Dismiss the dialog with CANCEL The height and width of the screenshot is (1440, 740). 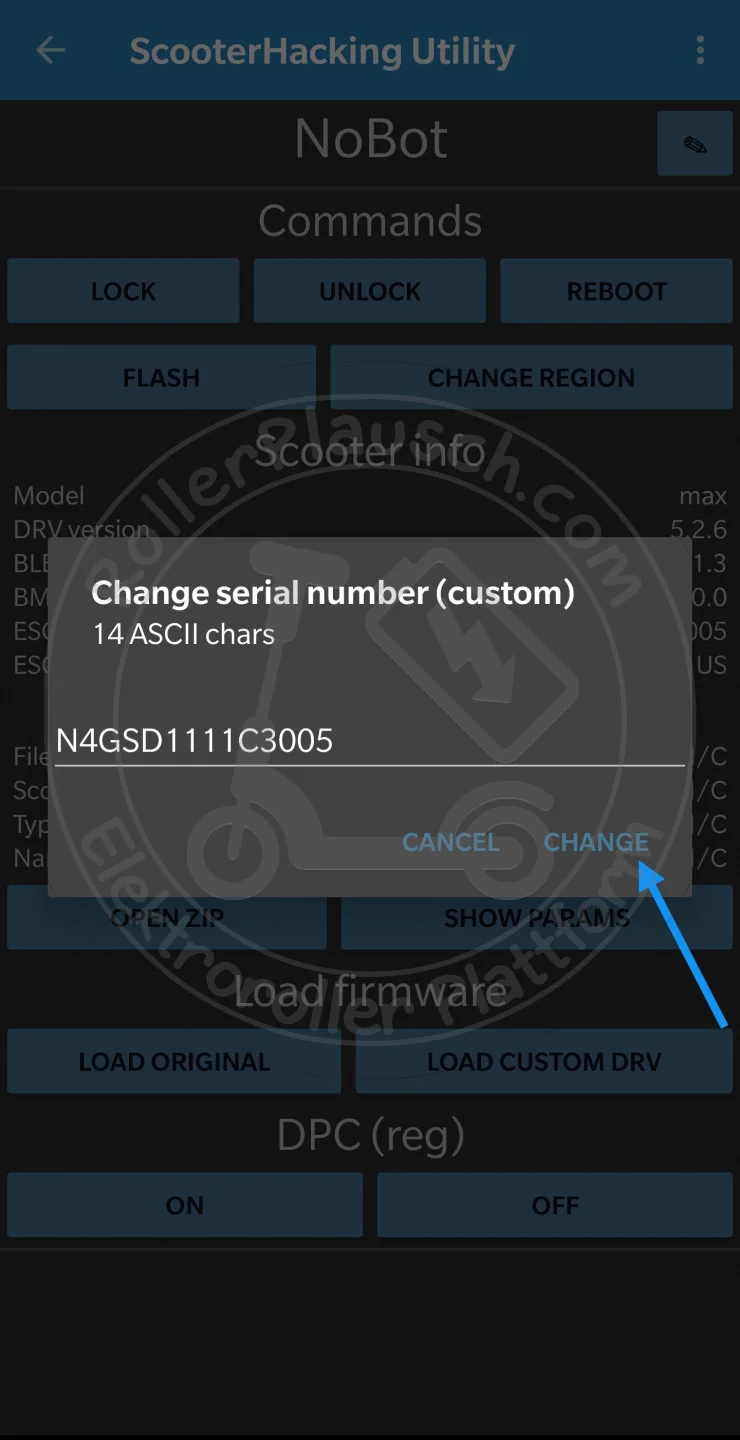pos(451,842)
